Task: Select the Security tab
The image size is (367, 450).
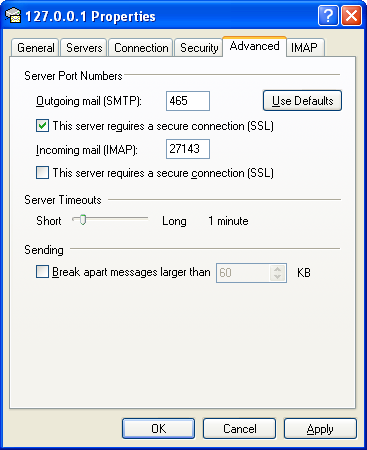Action: (x=199, y=48)
